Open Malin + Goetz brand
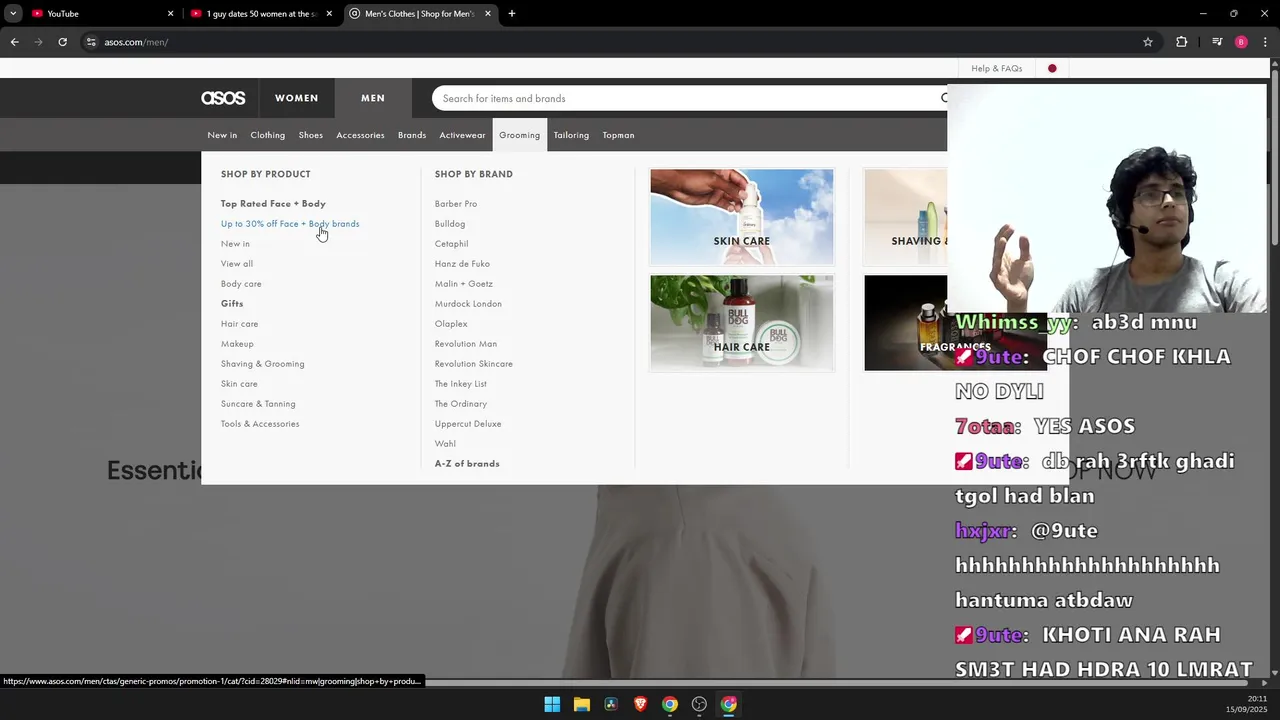1280x720 pixels. click(x=464, y=284)
